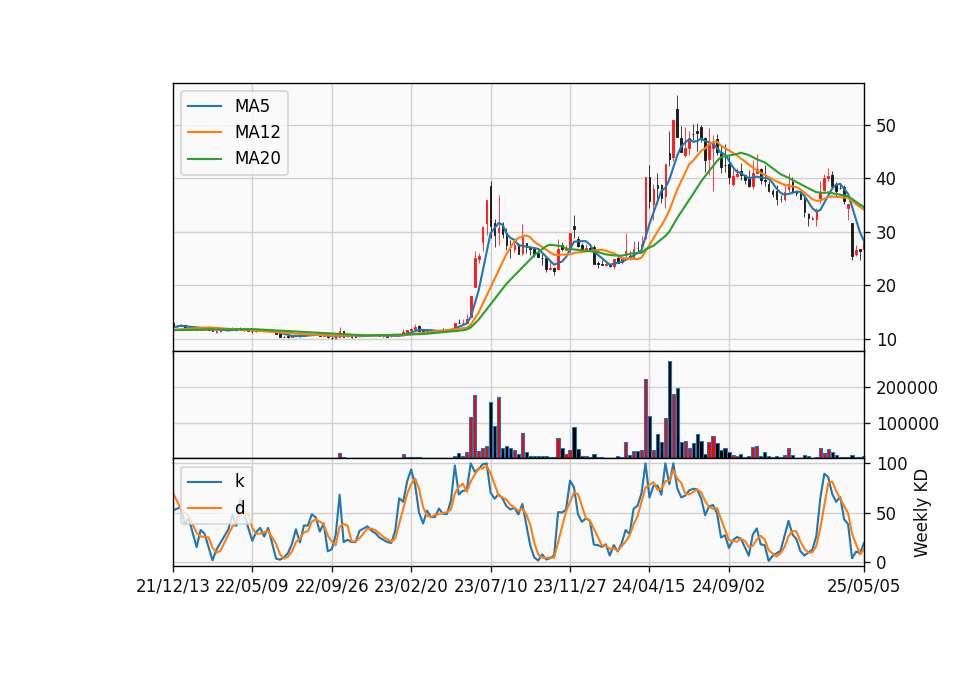Click the highest candlestick wick near 55
Image resolution: width=960 pixels, height=690 pixels.
pos(677,102)
